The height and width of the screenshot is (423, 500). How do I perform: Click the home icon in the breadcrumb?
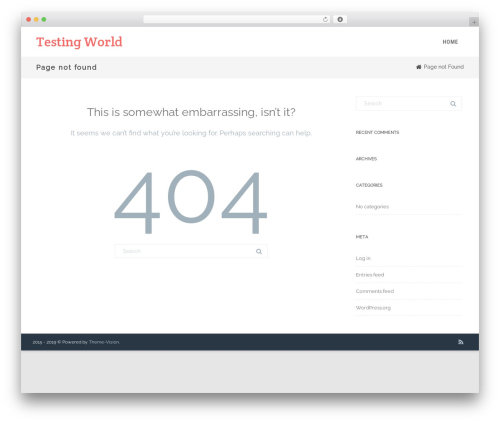click(x=419, y=67)
